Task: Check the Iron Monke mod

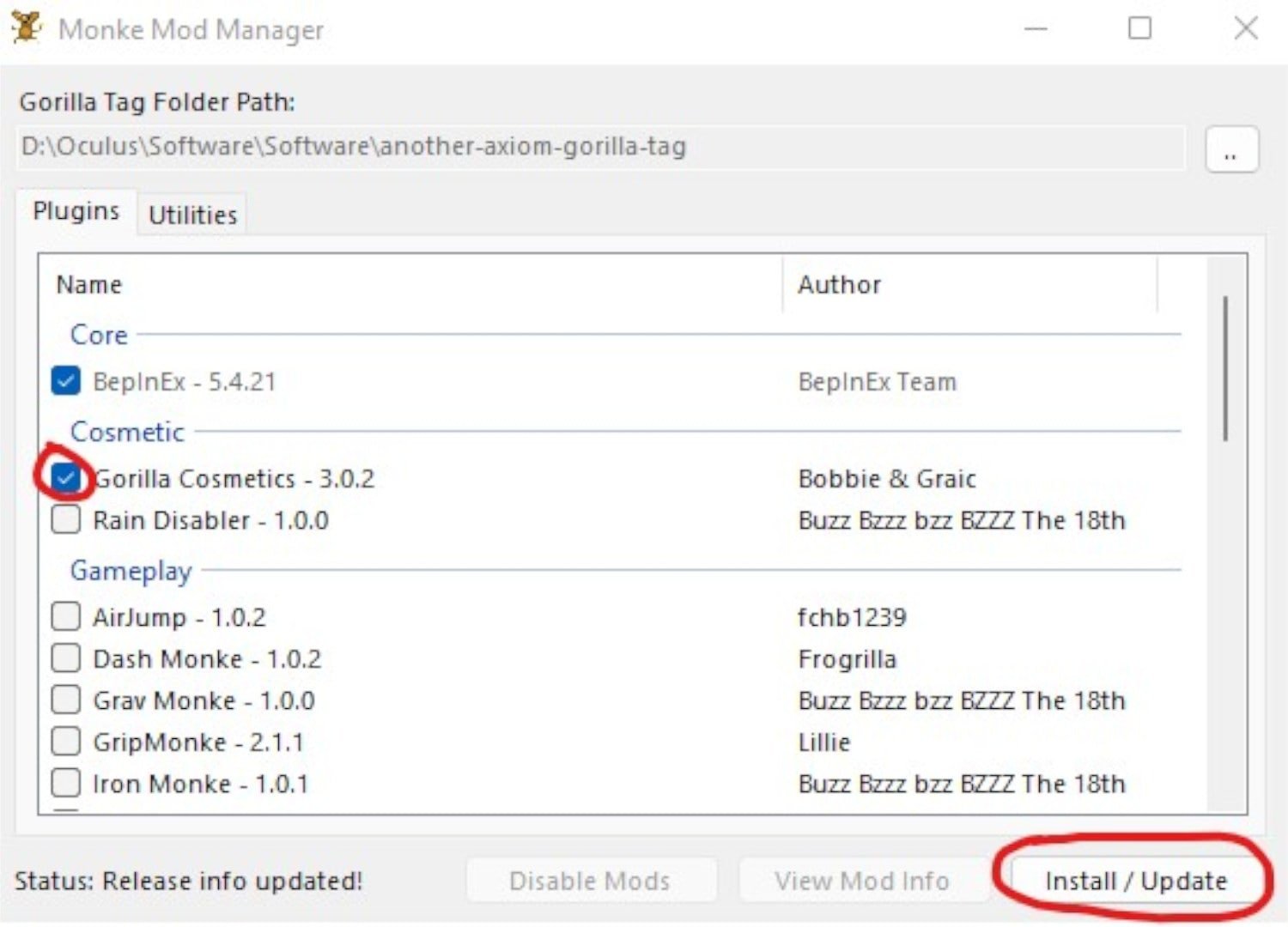Action: 64,782
